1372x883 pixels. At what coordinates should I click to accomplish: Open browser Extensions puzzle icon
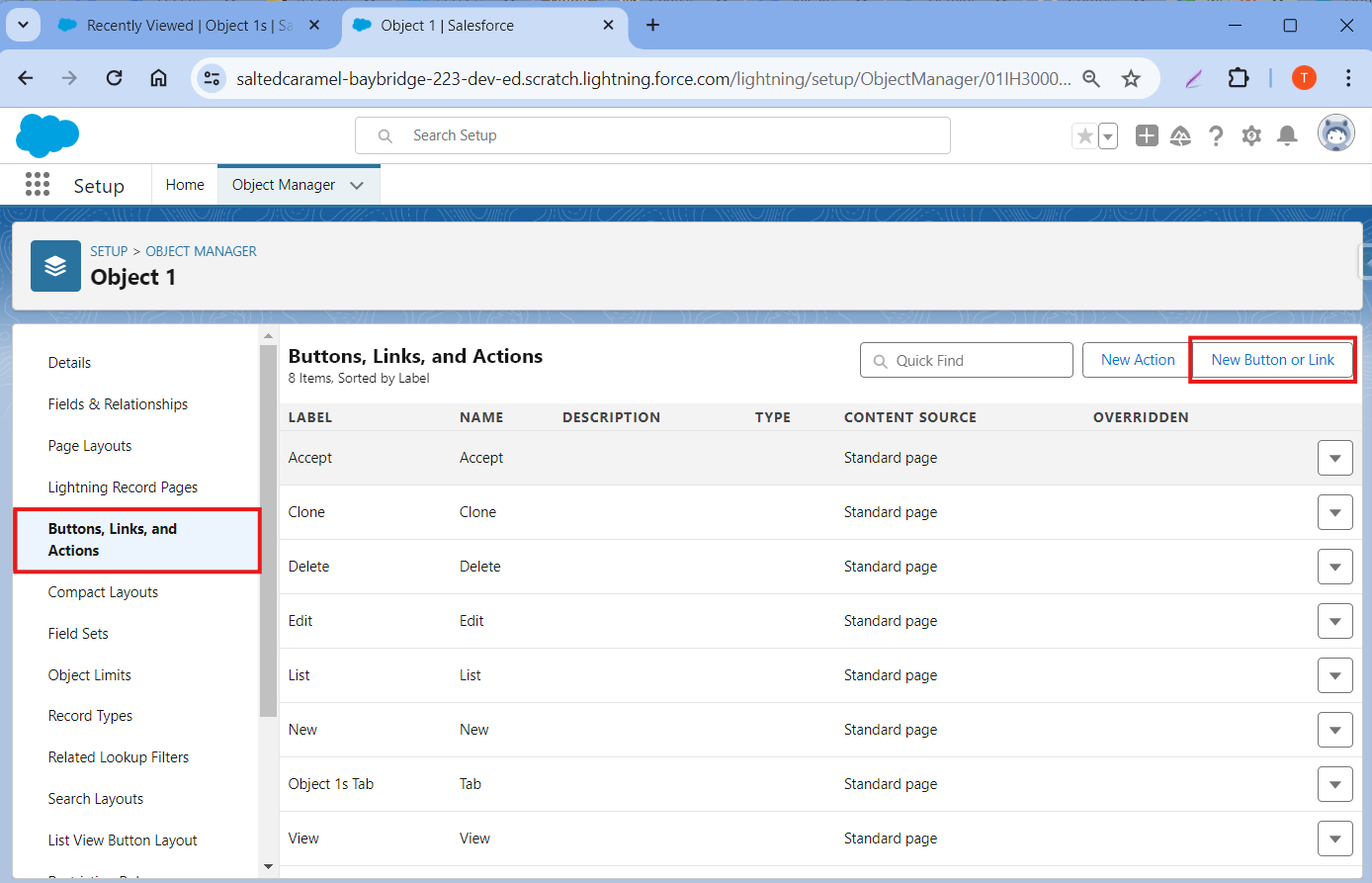coord(1239,78)
